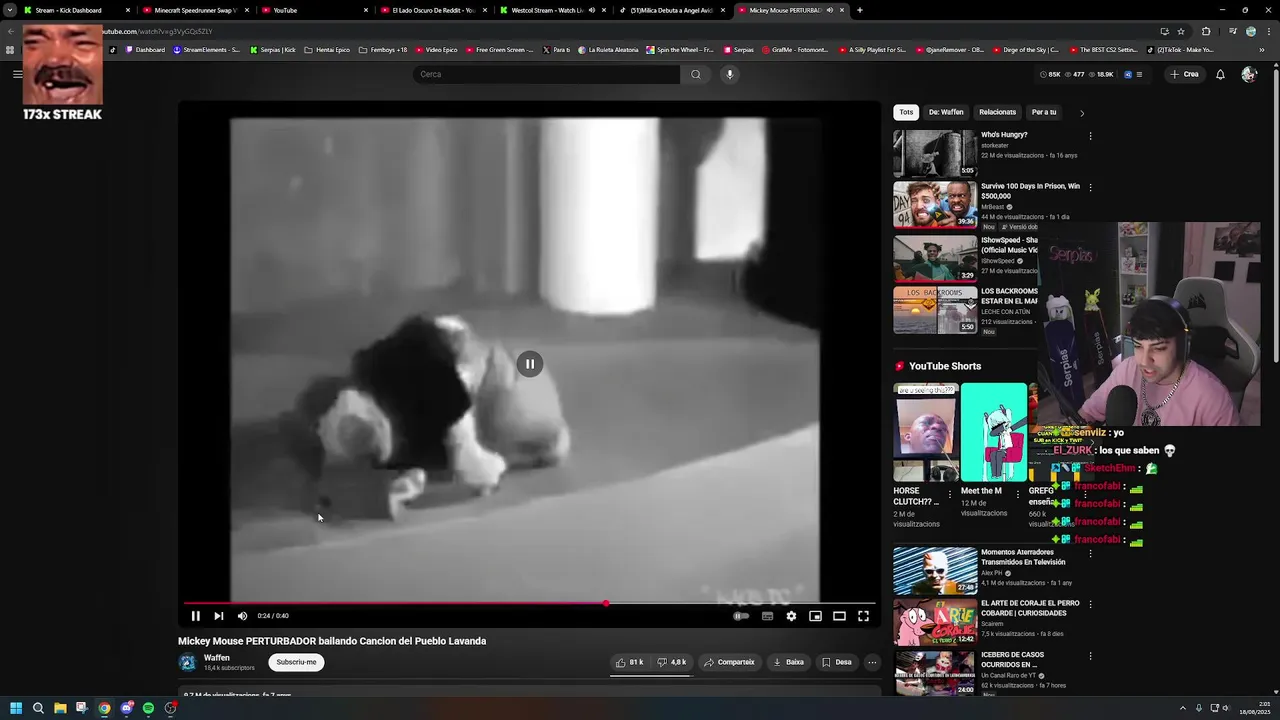Image resolution: width=1280 pixels, height=720 pixels.
Task: Click the Subscriu-me subscribe button
Action: (296, 662)
